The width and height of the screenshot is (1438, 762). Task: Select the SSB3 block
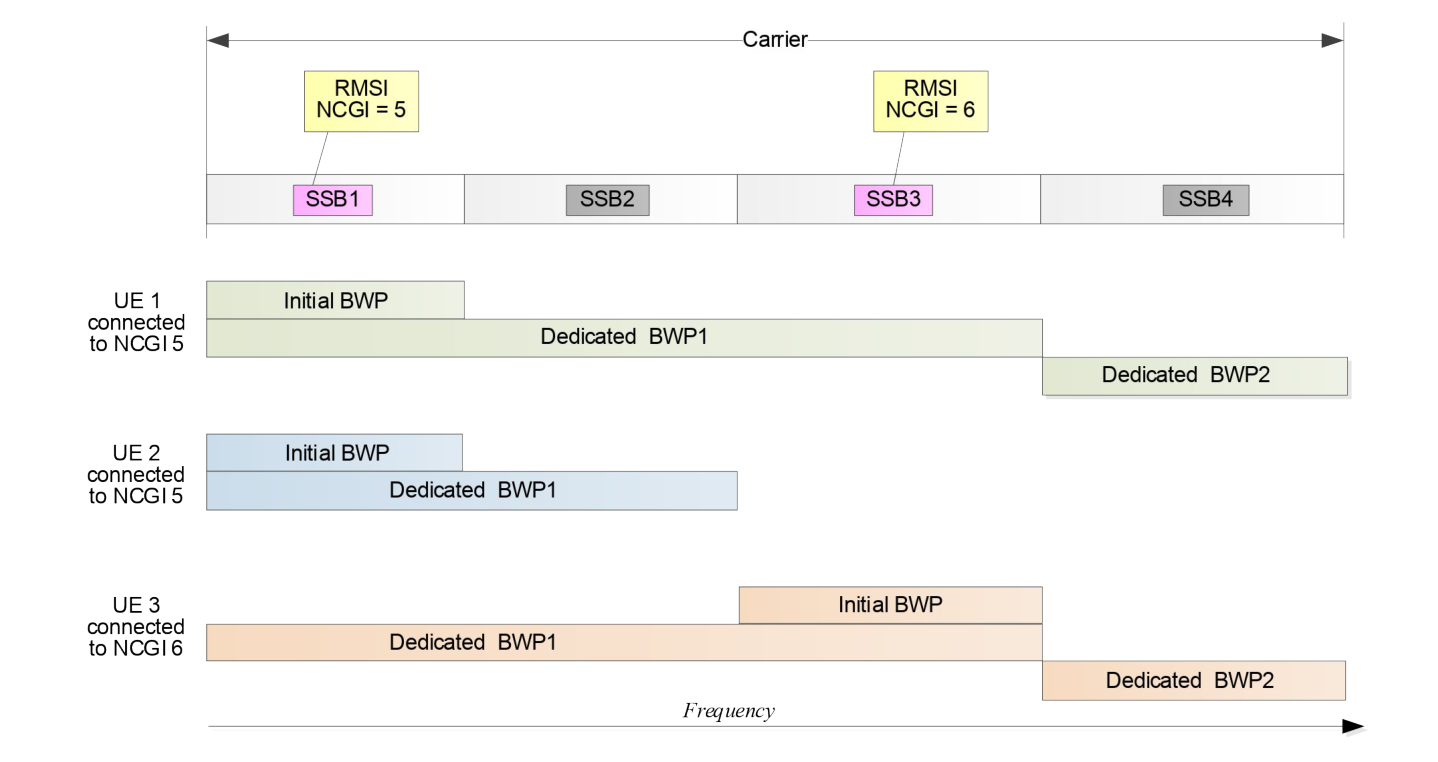(x=893, y=200)
